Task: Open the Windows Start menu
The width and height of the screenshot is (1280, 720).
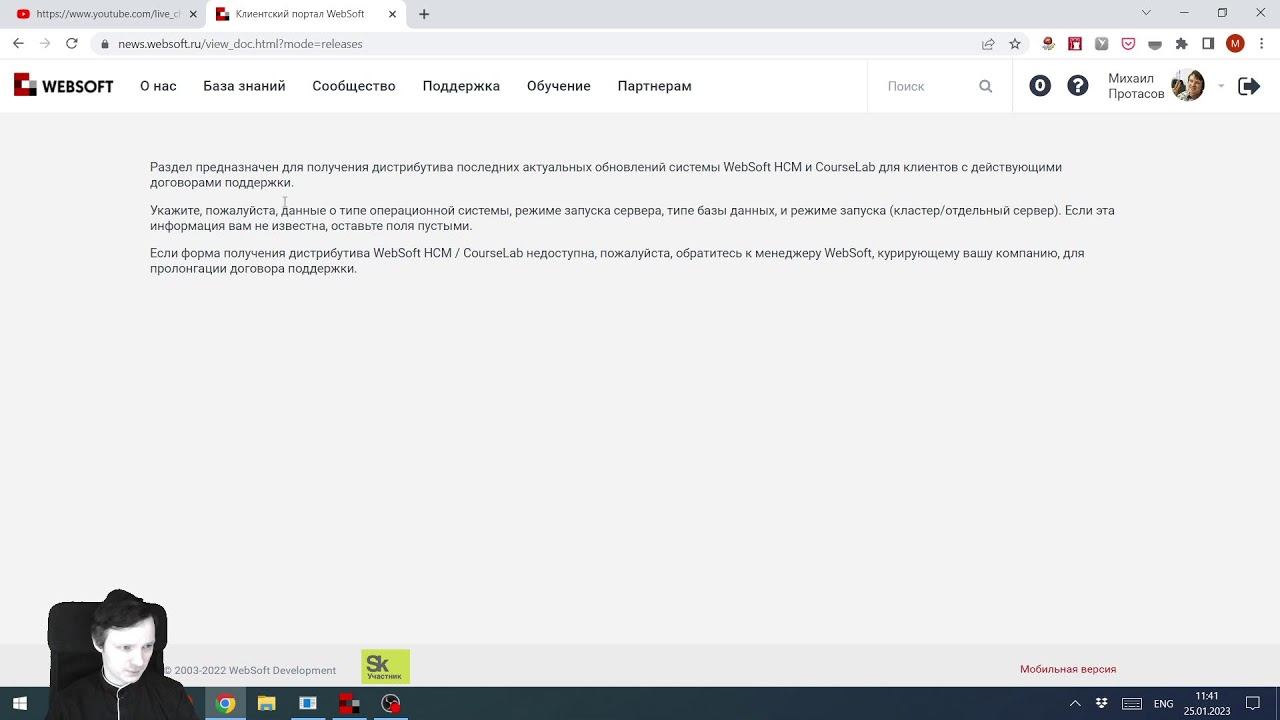Action: coord(20,704)
